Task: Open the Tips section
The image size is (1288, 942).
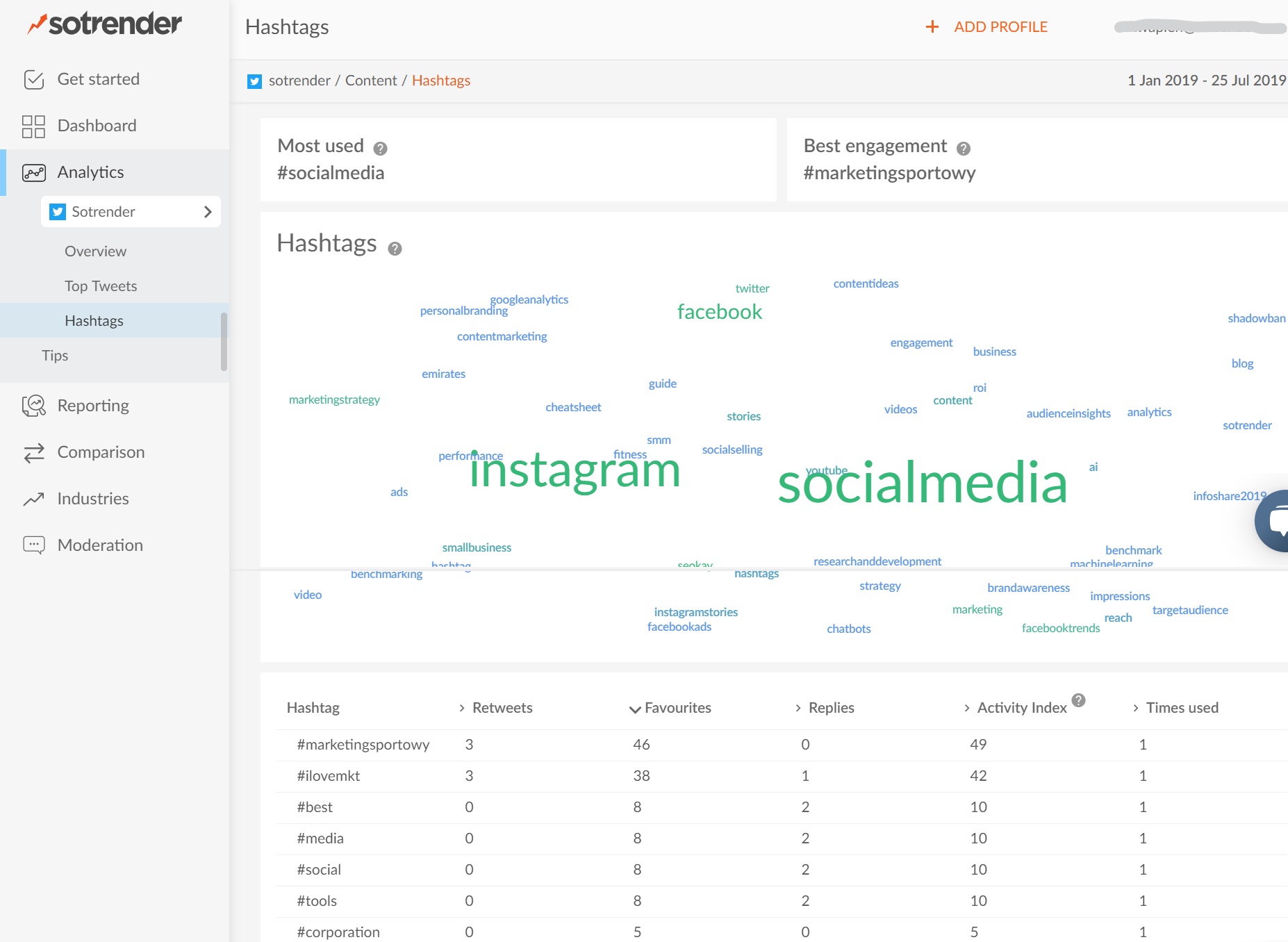Action: point(55,355)
